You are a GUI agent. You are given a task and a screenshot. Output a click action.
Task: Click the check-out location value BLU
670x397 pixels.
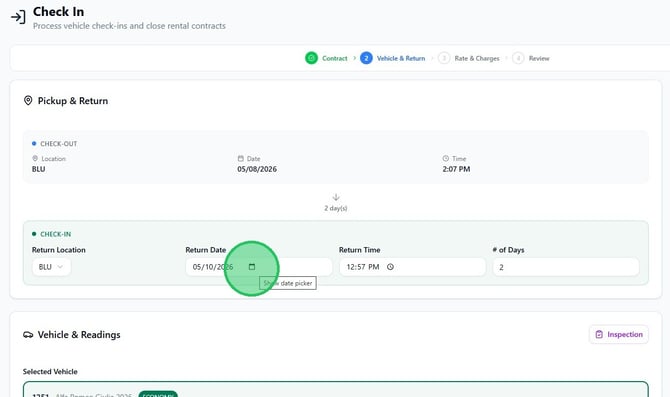pyautogui.click(x=38, y=169)
